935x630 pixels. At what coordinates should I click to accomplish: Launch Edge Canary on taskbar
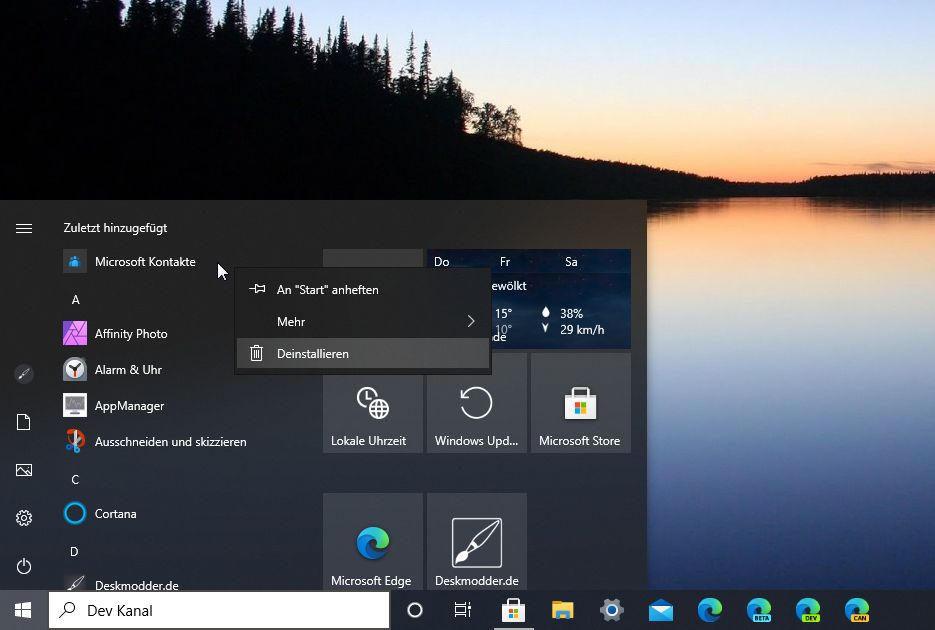[856, 610]
